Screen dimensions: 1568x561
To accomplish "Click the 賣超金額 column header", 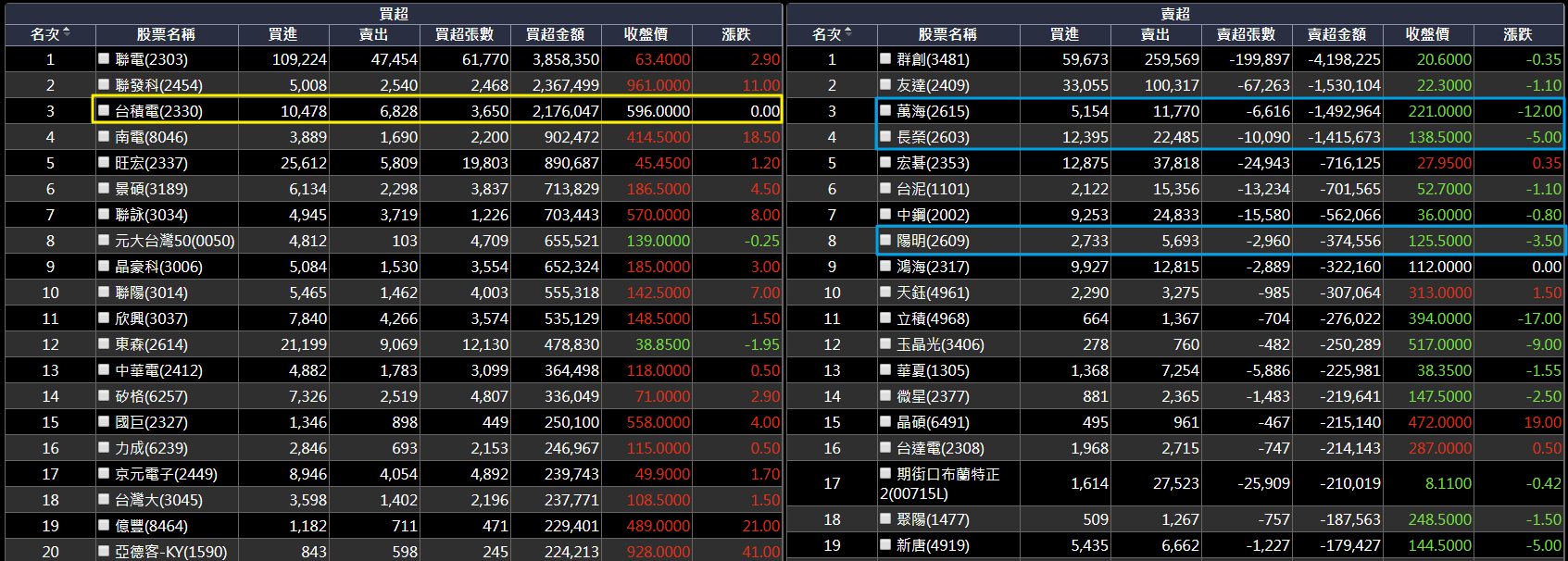I will pos(1336,34).
